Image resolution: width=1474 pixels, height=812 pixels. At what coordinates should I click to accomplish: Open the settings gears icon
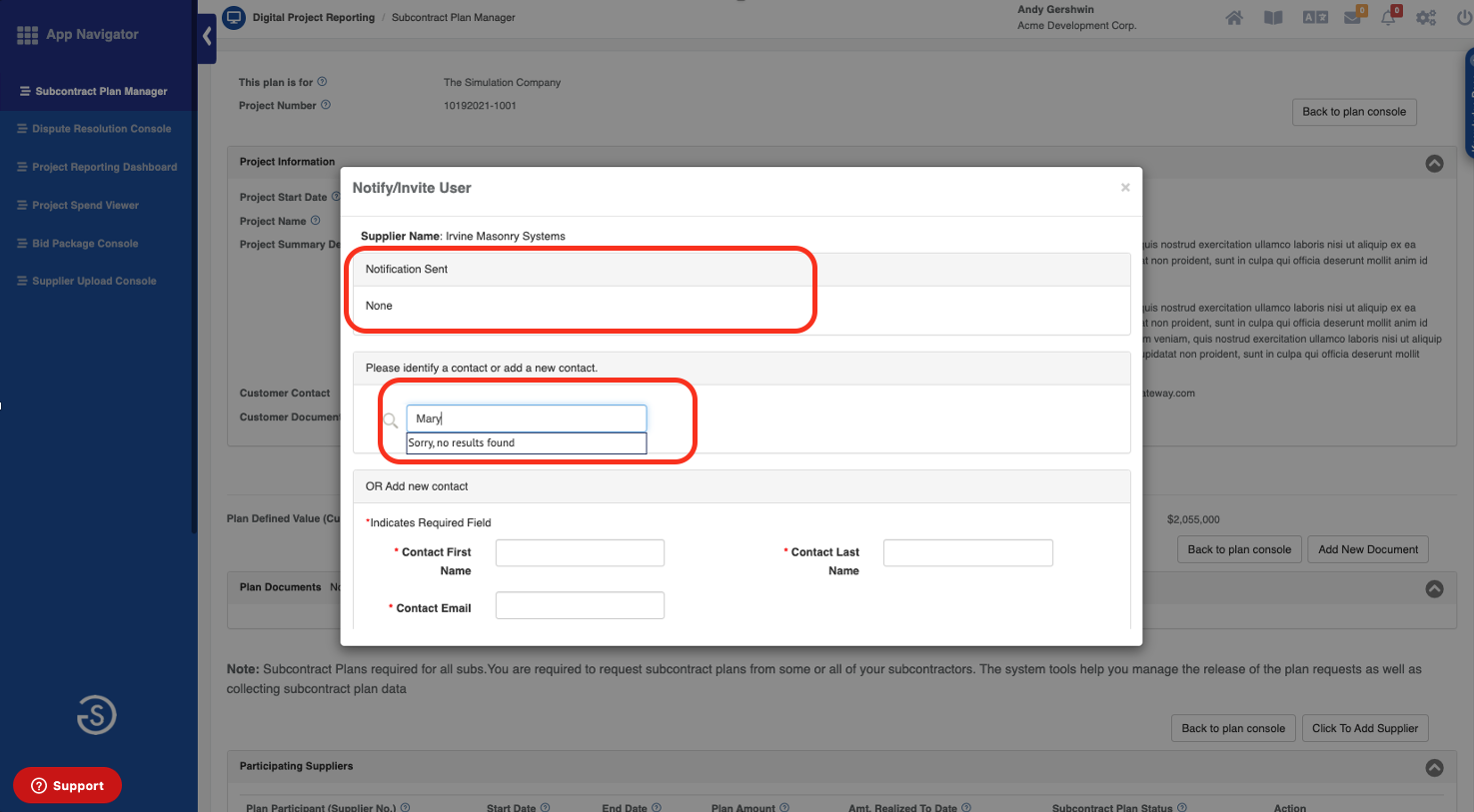tap(1426, 18)
